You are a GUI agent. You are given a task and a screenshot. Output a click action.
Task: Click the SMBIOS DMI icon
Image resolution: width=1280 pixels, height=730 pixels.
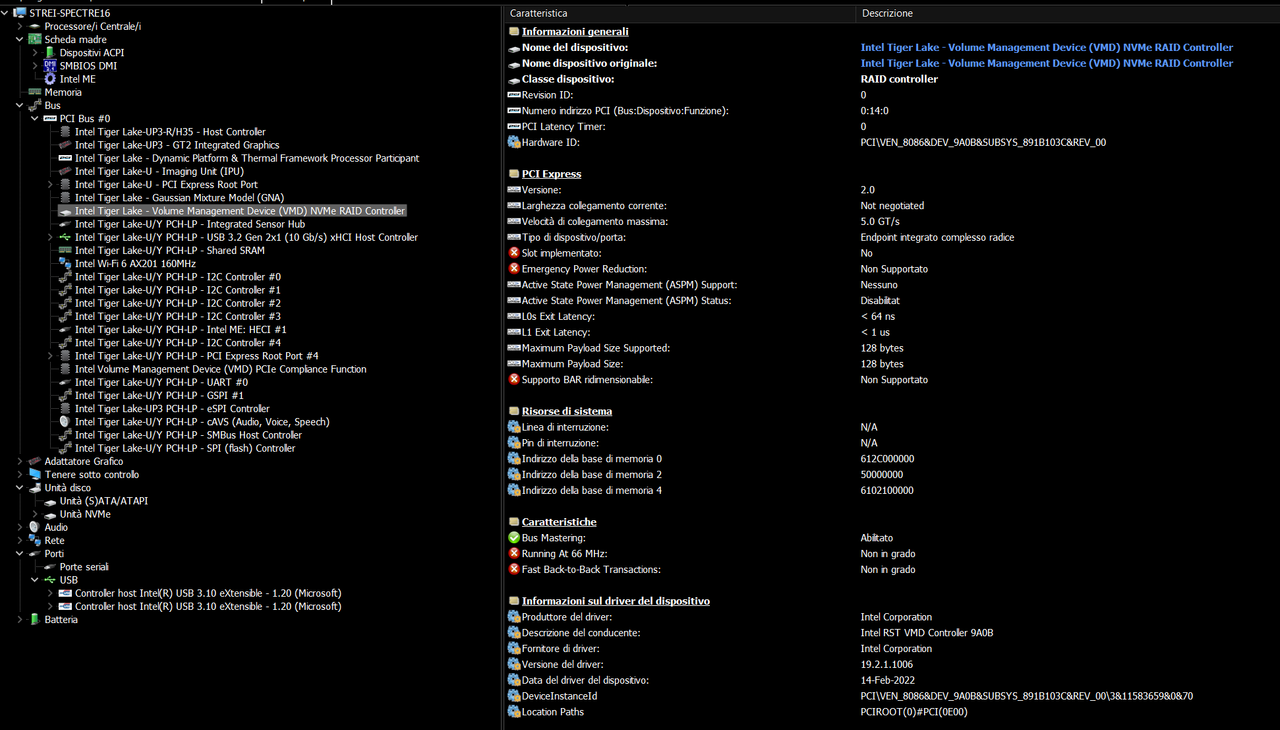coord(50,65)
